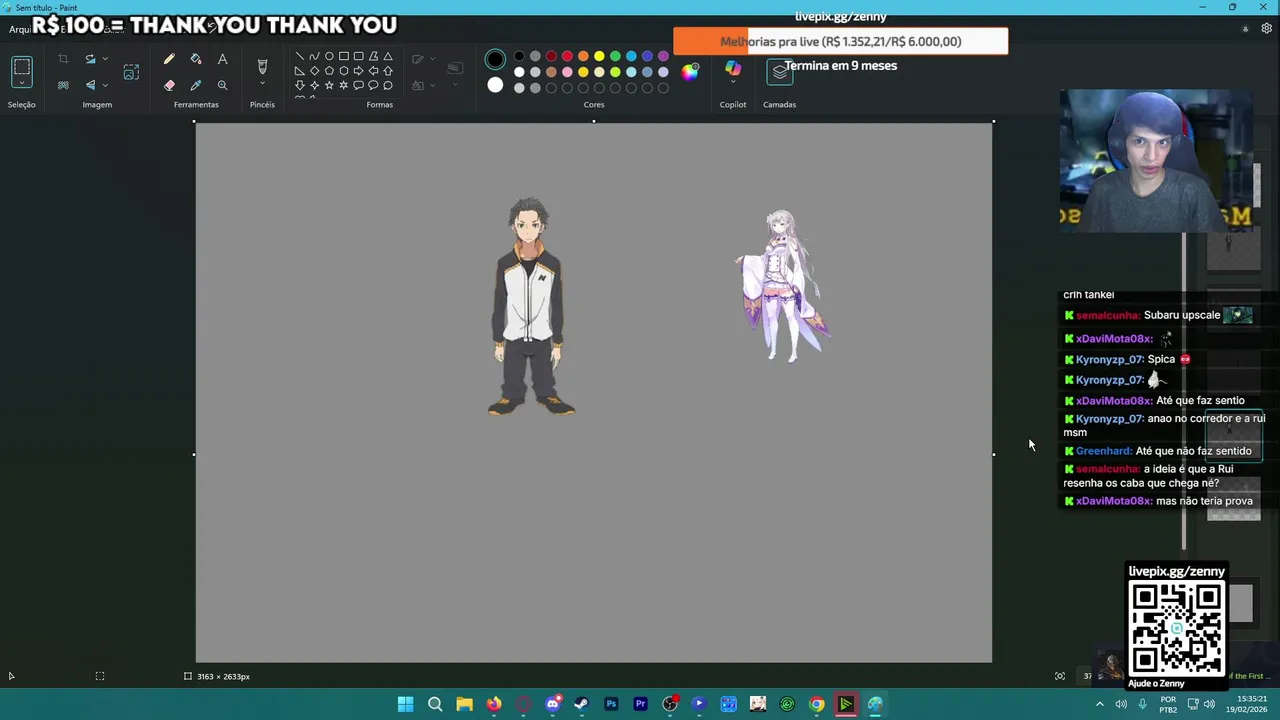1280x720 pixels.
Task: Pick the triangle shape
Action: tap(388, 56)
